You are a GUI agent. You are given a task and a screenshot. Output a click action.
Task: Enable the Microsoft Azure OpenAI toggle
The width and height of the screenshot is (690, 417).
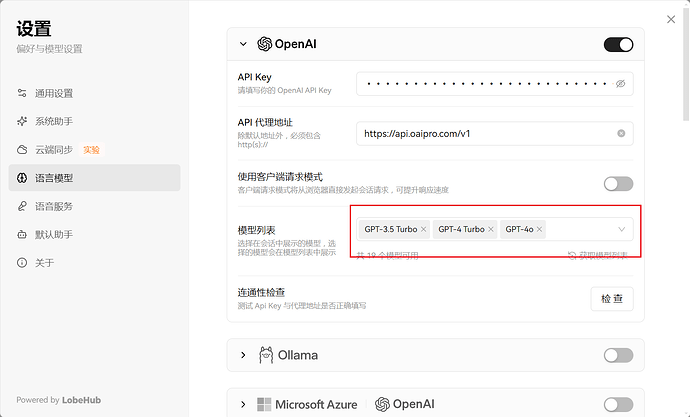(x=618, y=404)
